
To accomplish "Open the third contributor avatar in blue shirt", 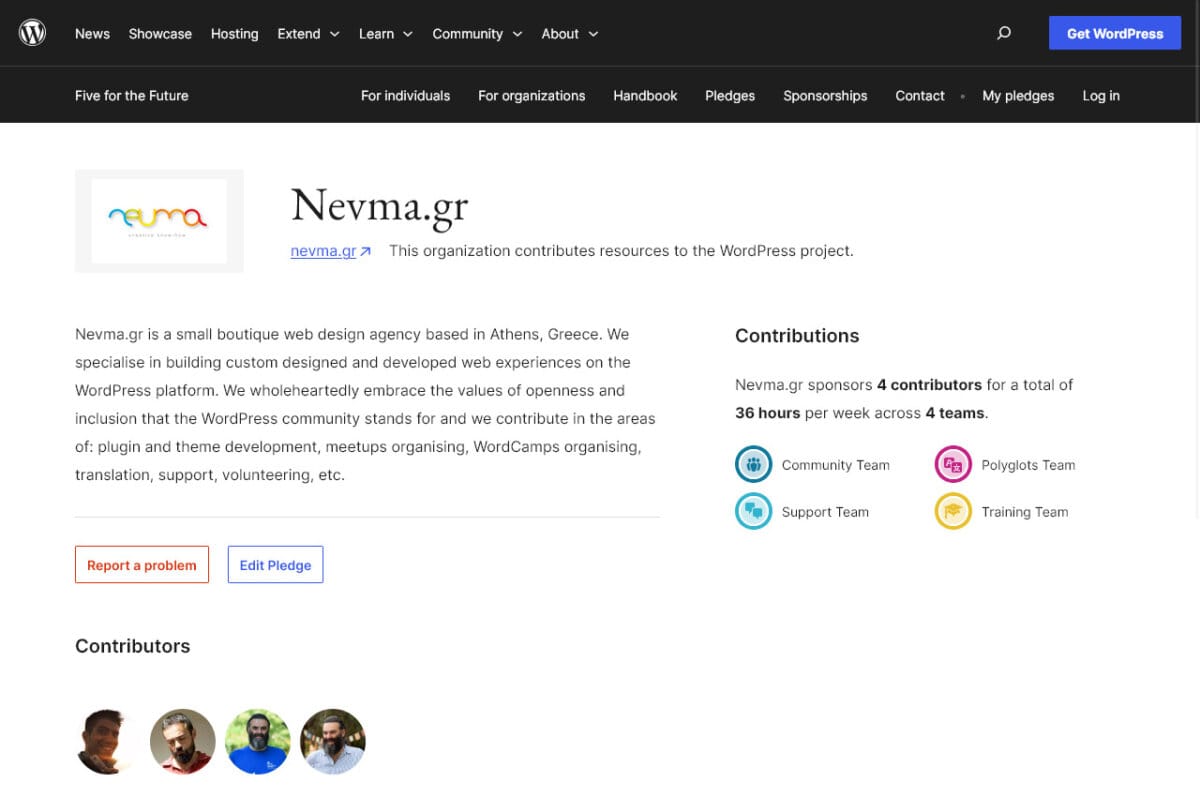I will [258, 742].
